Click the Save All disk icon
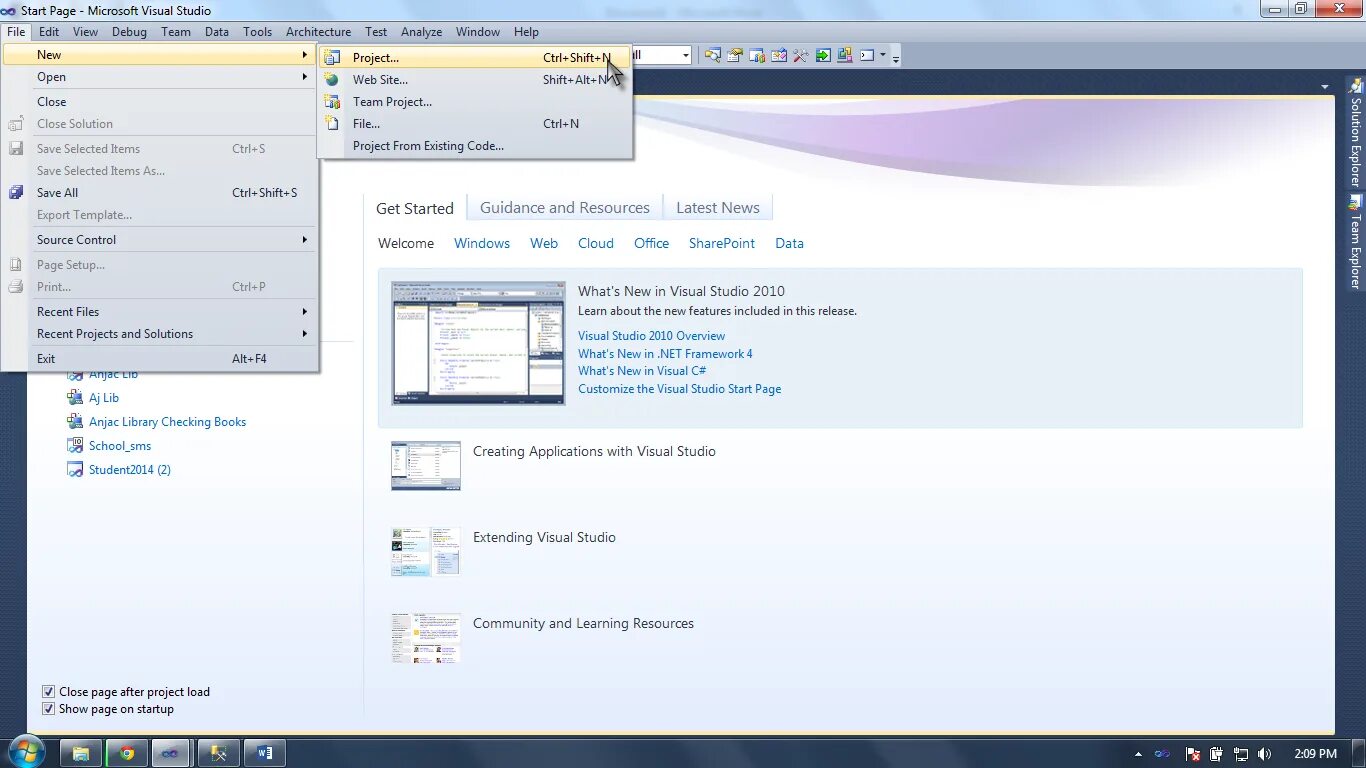 tap(16, 193)
